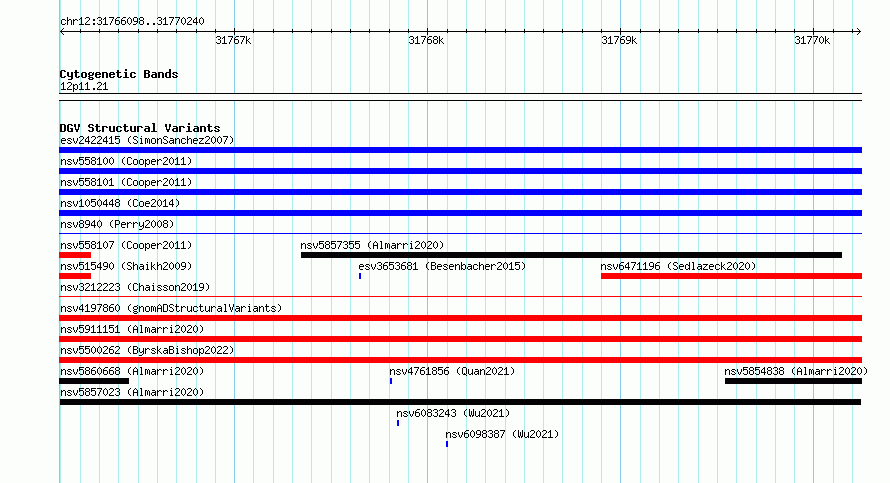Select the blue nsv558100 variant bar
Screen dimensions: 890x483
coord(461,171)
